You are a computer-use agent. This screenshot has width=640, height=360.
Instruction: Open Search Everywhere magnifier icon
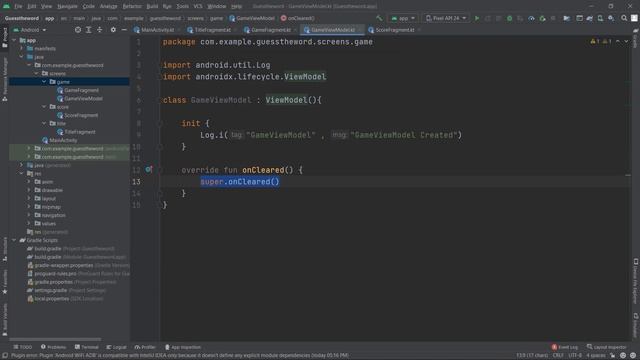[x=624, y=18]
